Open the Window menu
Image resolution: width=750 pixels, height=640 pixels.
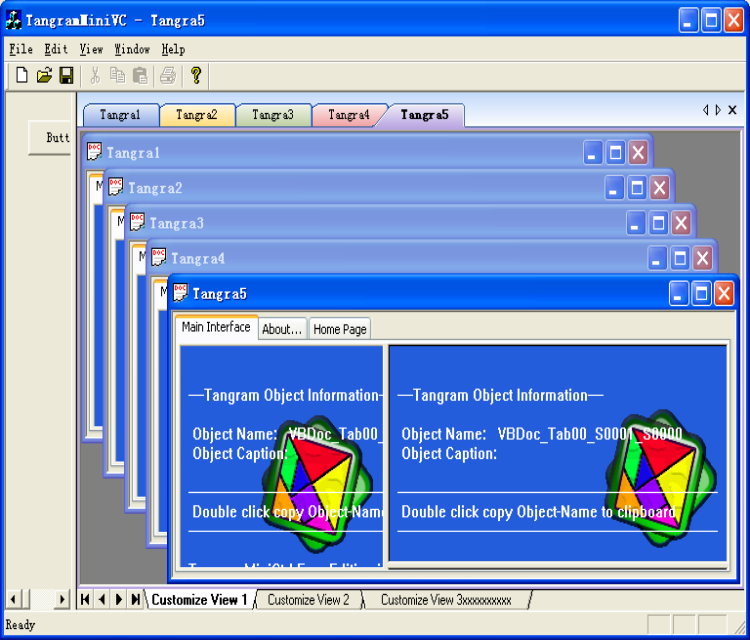click(x=132, y=49)
